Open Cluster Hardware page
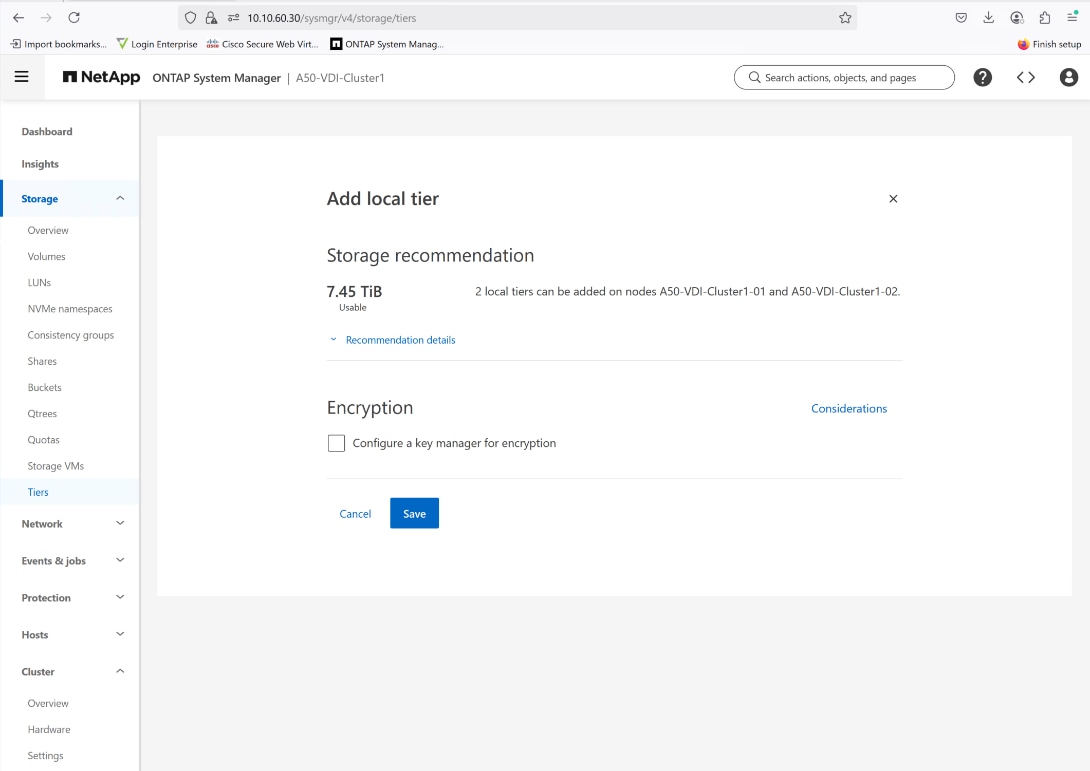The width and height of the screenshot is (1090, 771). click(49, 729)
